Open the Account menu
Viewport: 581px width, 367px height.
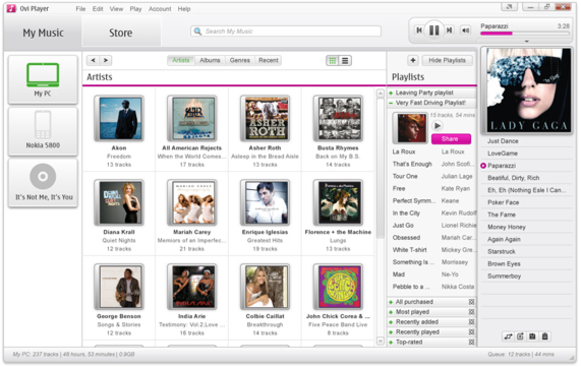tap(160, 9)
